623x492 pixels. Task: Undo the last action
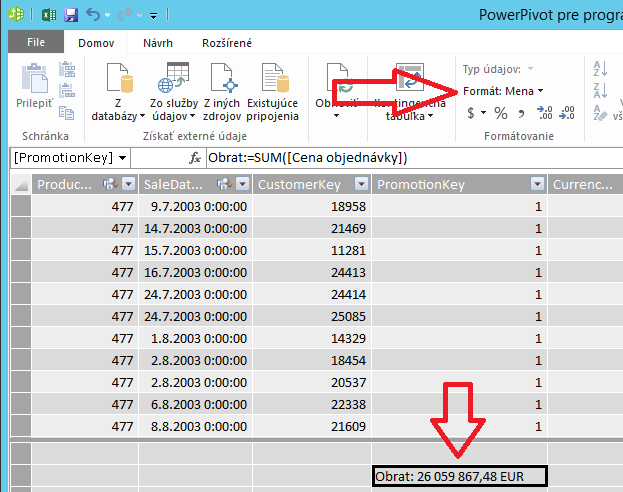(93, 15)
